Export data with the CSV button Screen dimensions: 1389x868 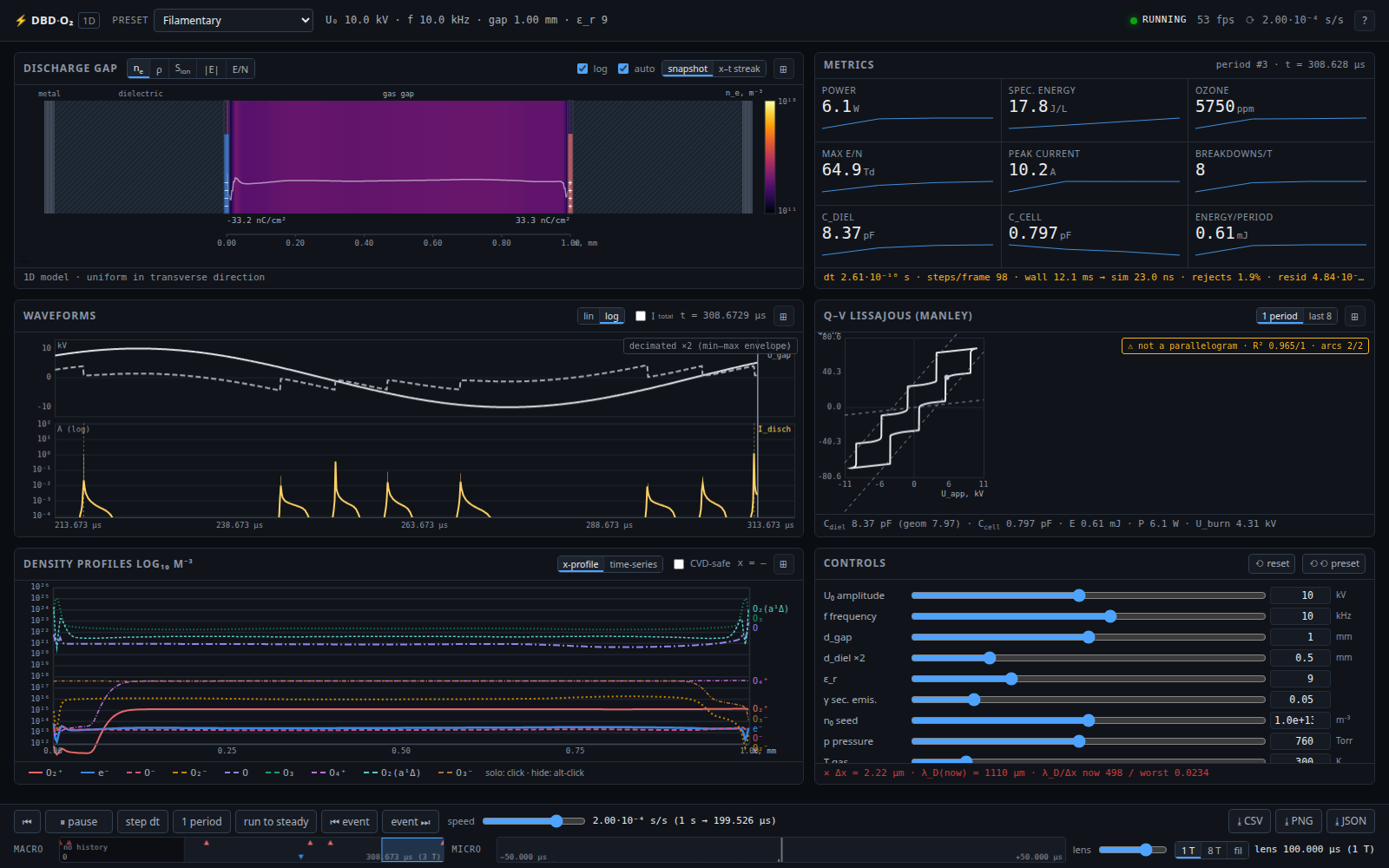pyautogui.click(x=1250, y=821)
